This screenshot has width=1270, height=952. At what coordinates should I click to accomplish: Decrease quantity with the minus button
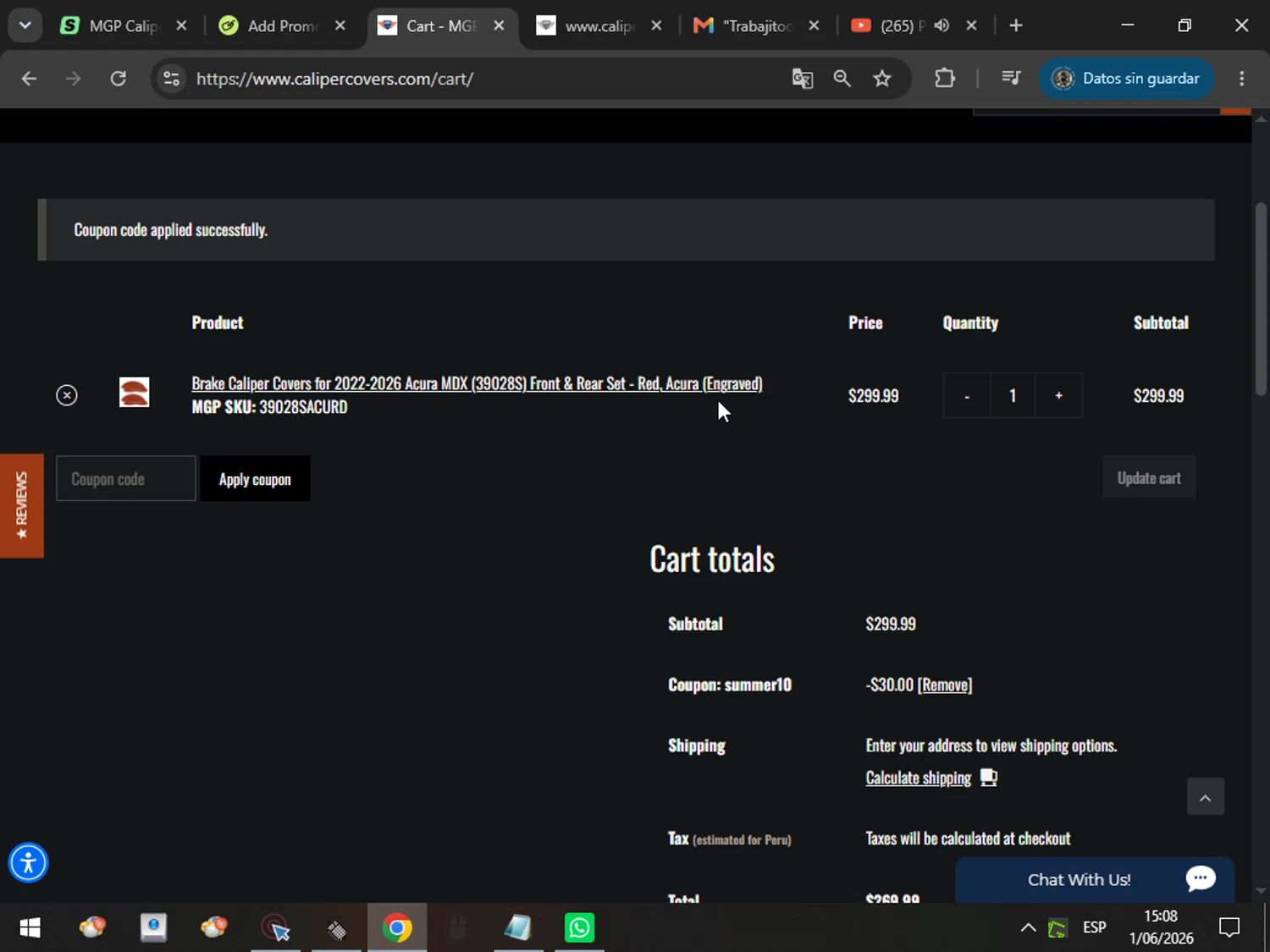(x=967, y=395)
